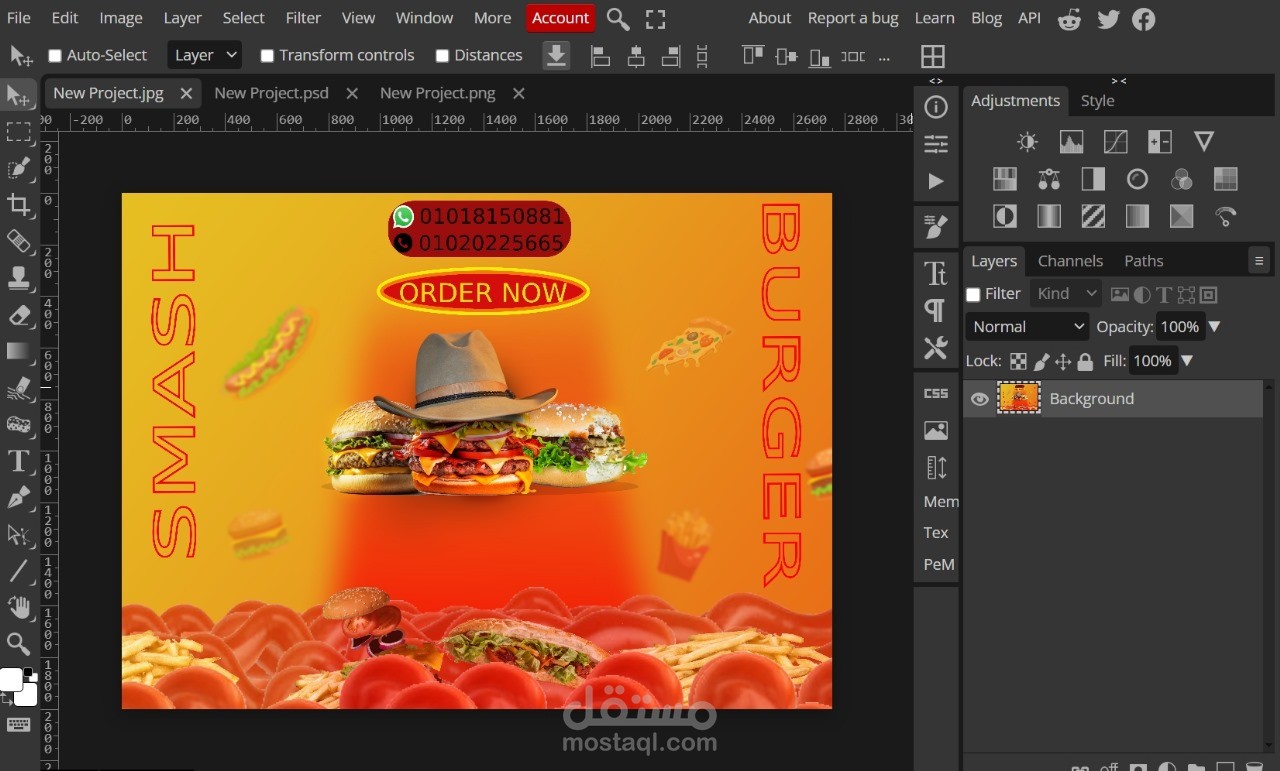
Task: Toggle lock all padlock
Action: pyautogui.click(x=1085, y=362)
